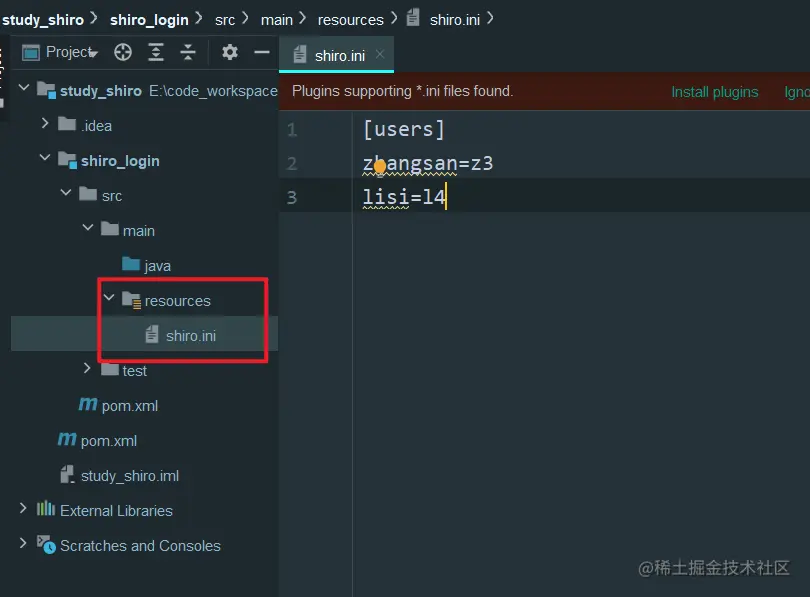The width and height of the screenshot is (810, 597).
Task: Click the Project panel window icon
Action: tap(31, 52)
